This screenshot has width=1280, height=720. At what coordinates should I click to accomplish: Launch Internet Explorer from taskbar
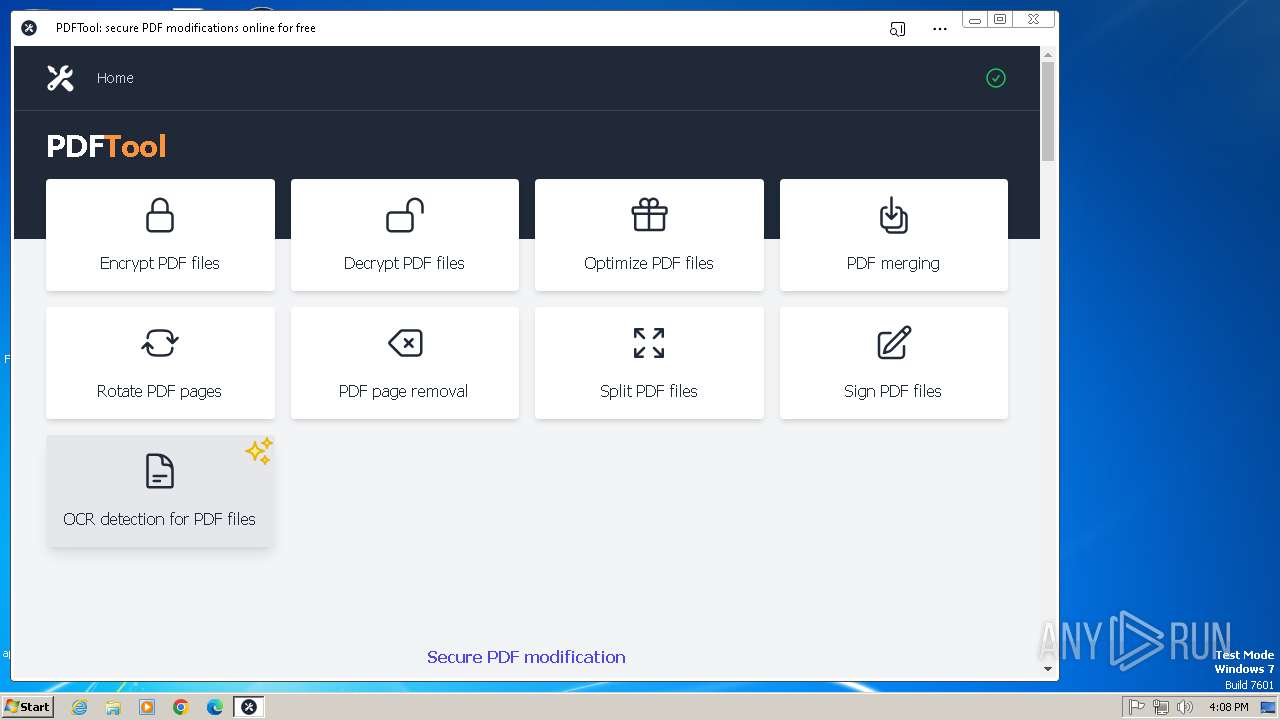[80, 707]
